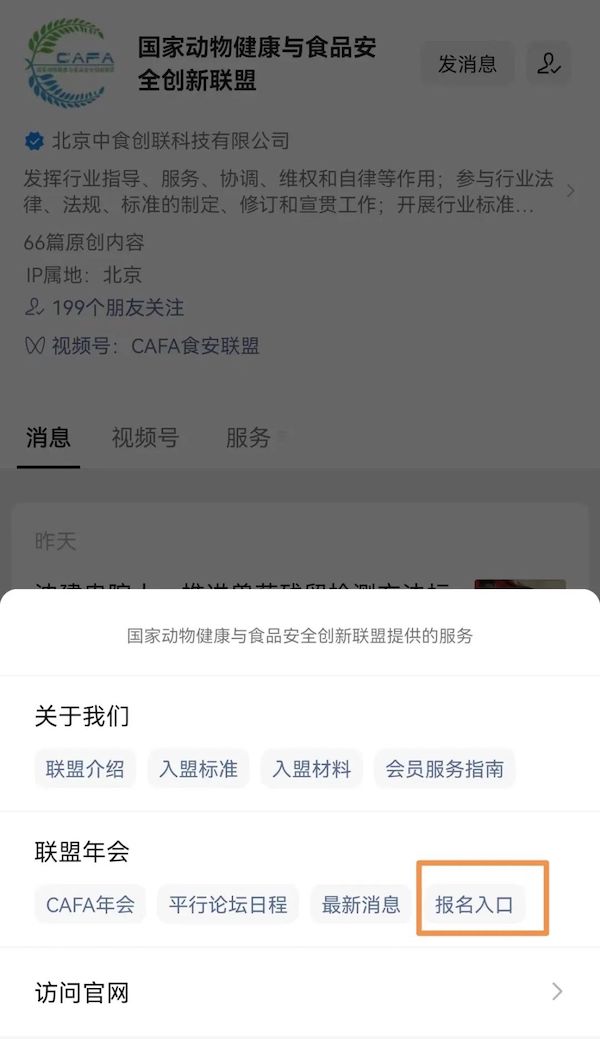
Task: Open the 访问官网 link row
Action: 300,992
